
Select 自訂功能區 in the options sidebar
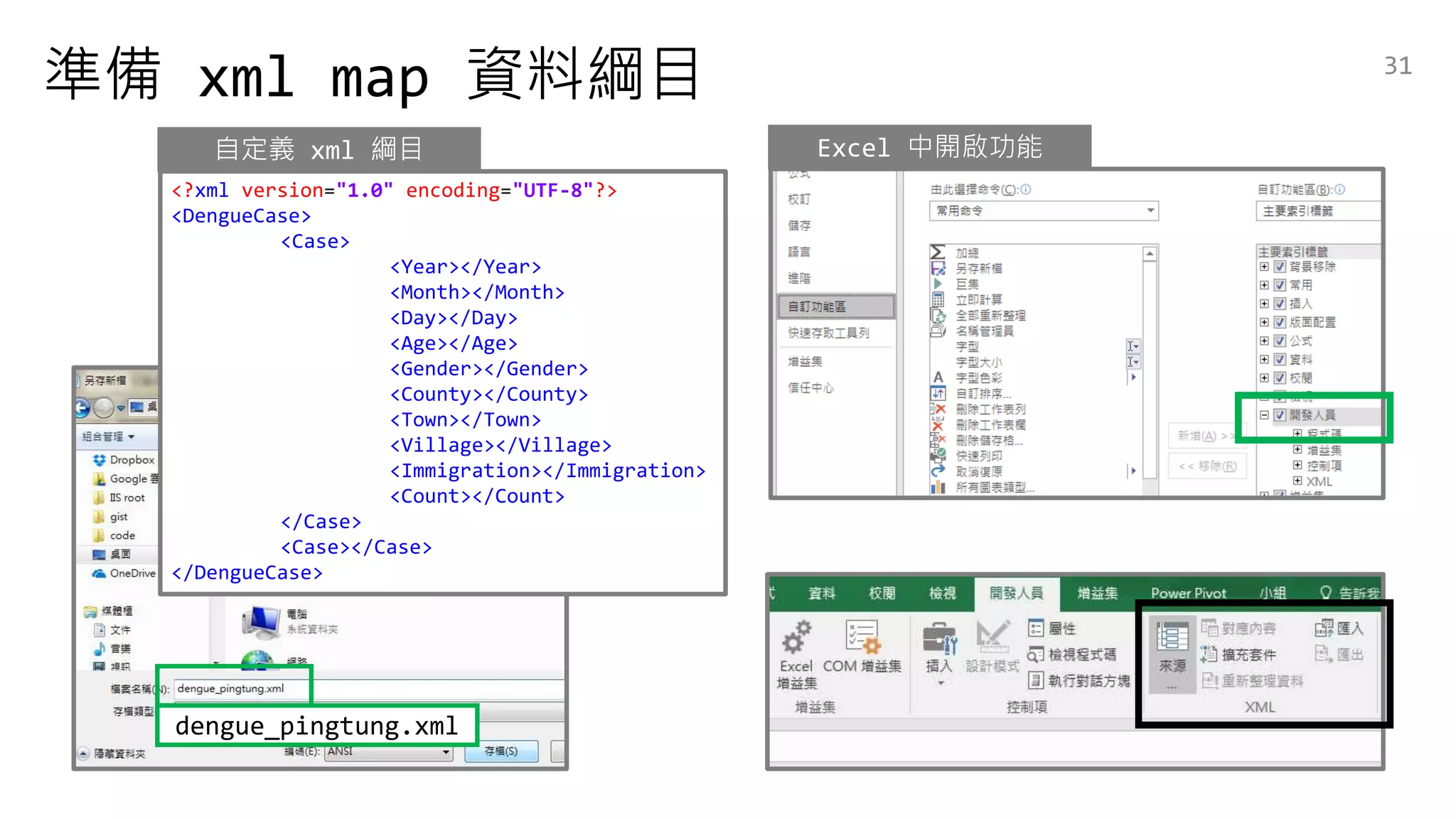click(x=837, y=306)
